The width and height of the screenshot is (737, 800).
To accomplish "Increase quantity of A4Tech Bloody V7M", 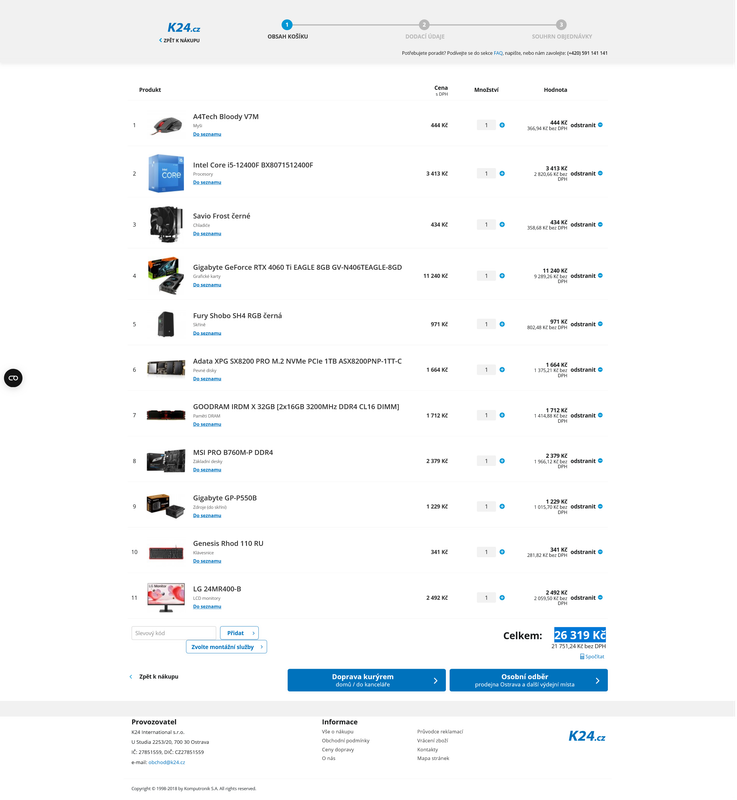I will point(503,125).
